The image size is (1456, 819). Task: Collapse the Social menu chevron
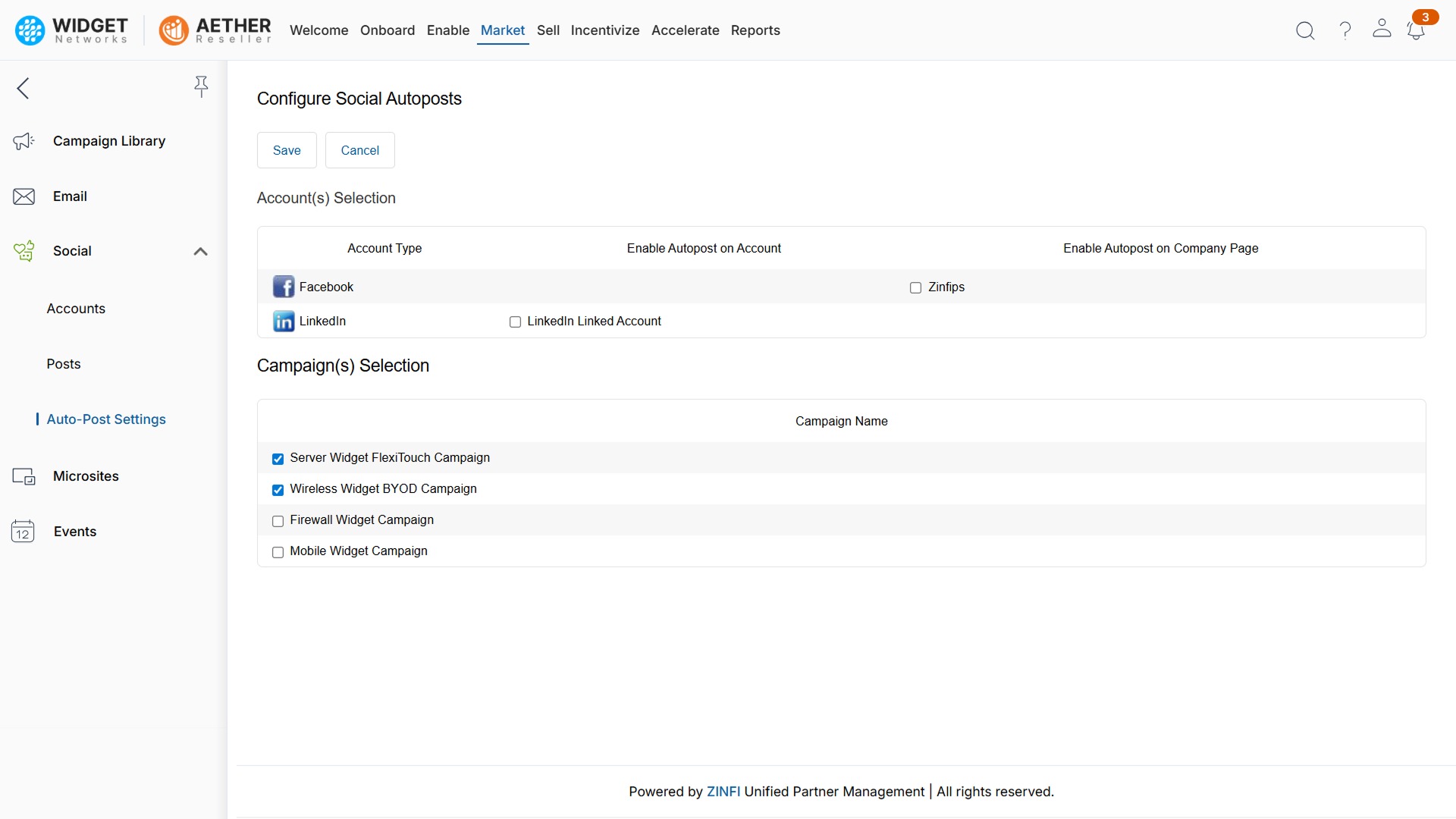click(200, 251)
